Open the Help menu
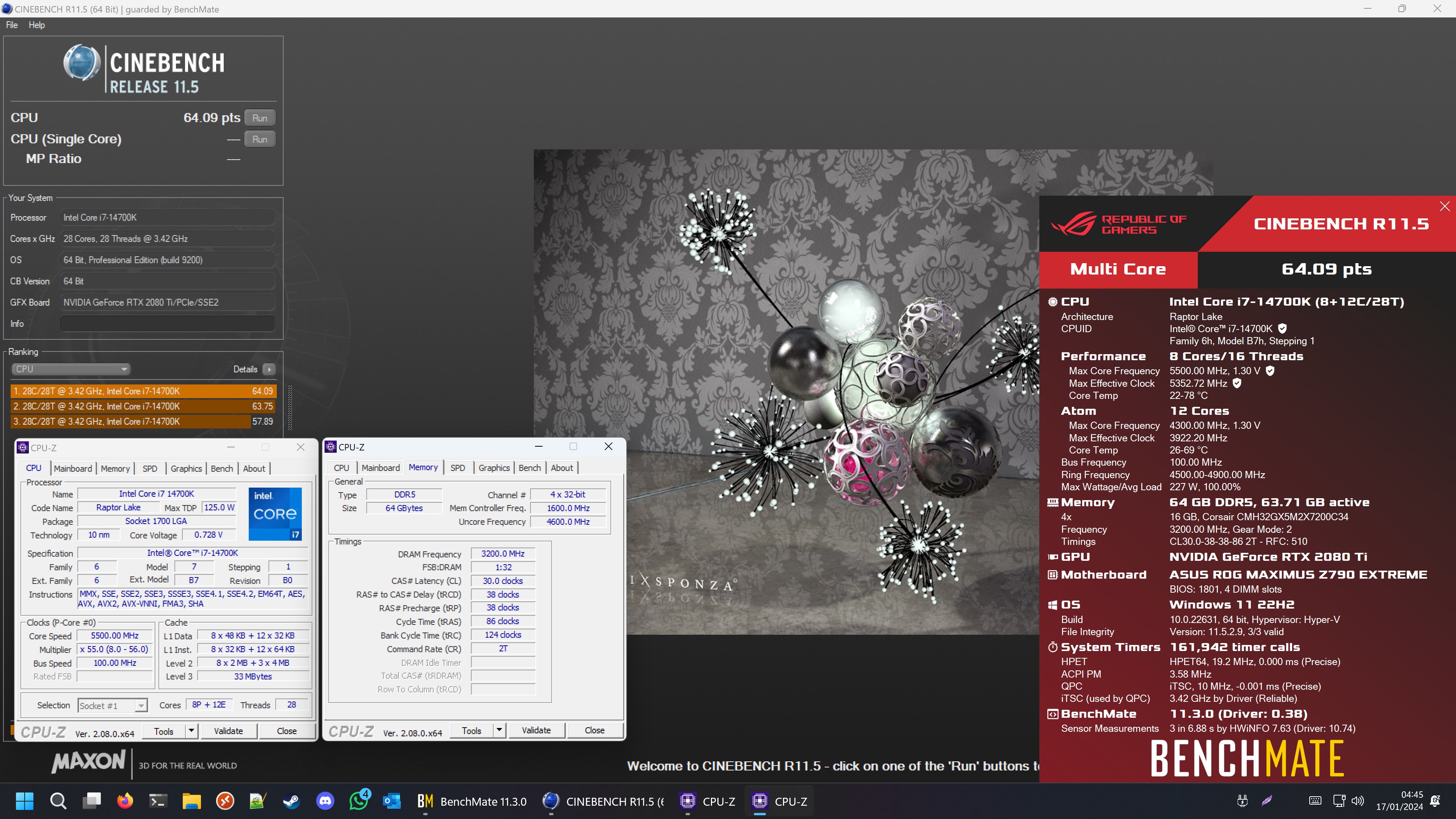 (x=37, y=25)
